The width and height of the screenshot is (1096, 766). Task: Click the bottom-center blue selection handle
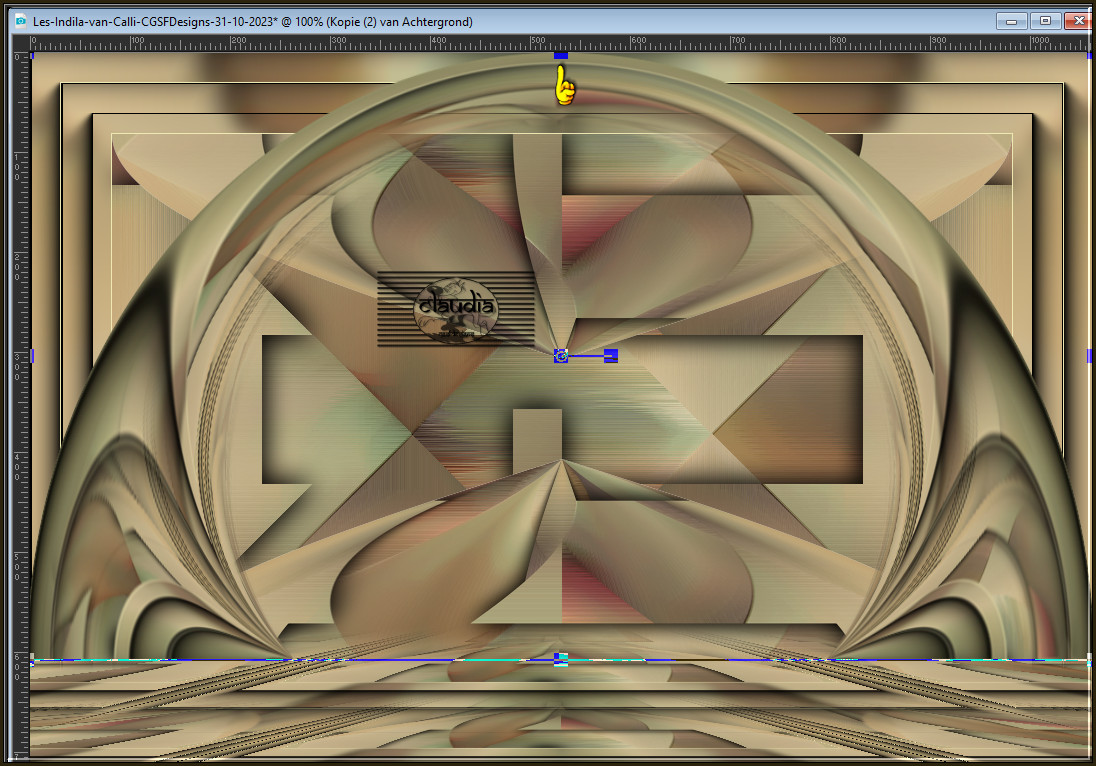click(561, 658)
